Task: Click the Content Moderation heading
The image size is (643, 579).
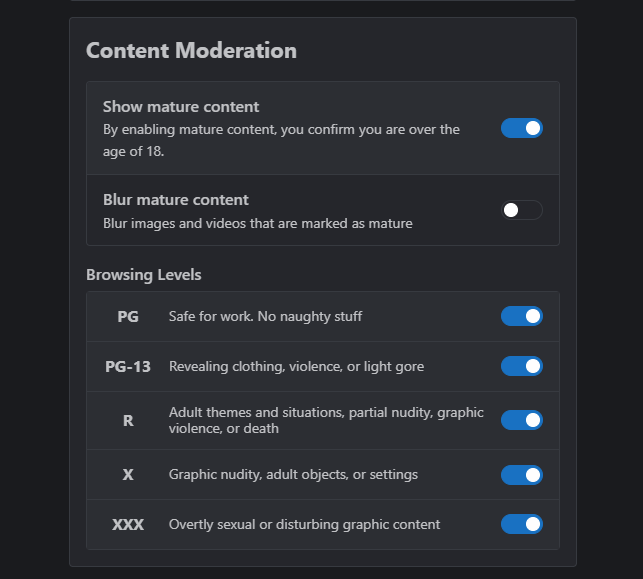Action: [x=191, y=50]
